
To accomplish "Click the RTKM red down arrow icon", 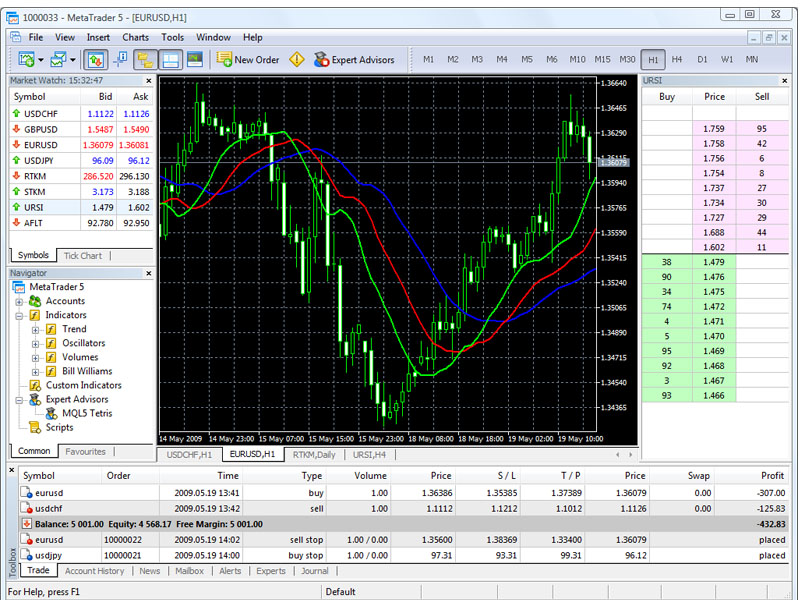I will pyautogui.click(x=16, y=176).
